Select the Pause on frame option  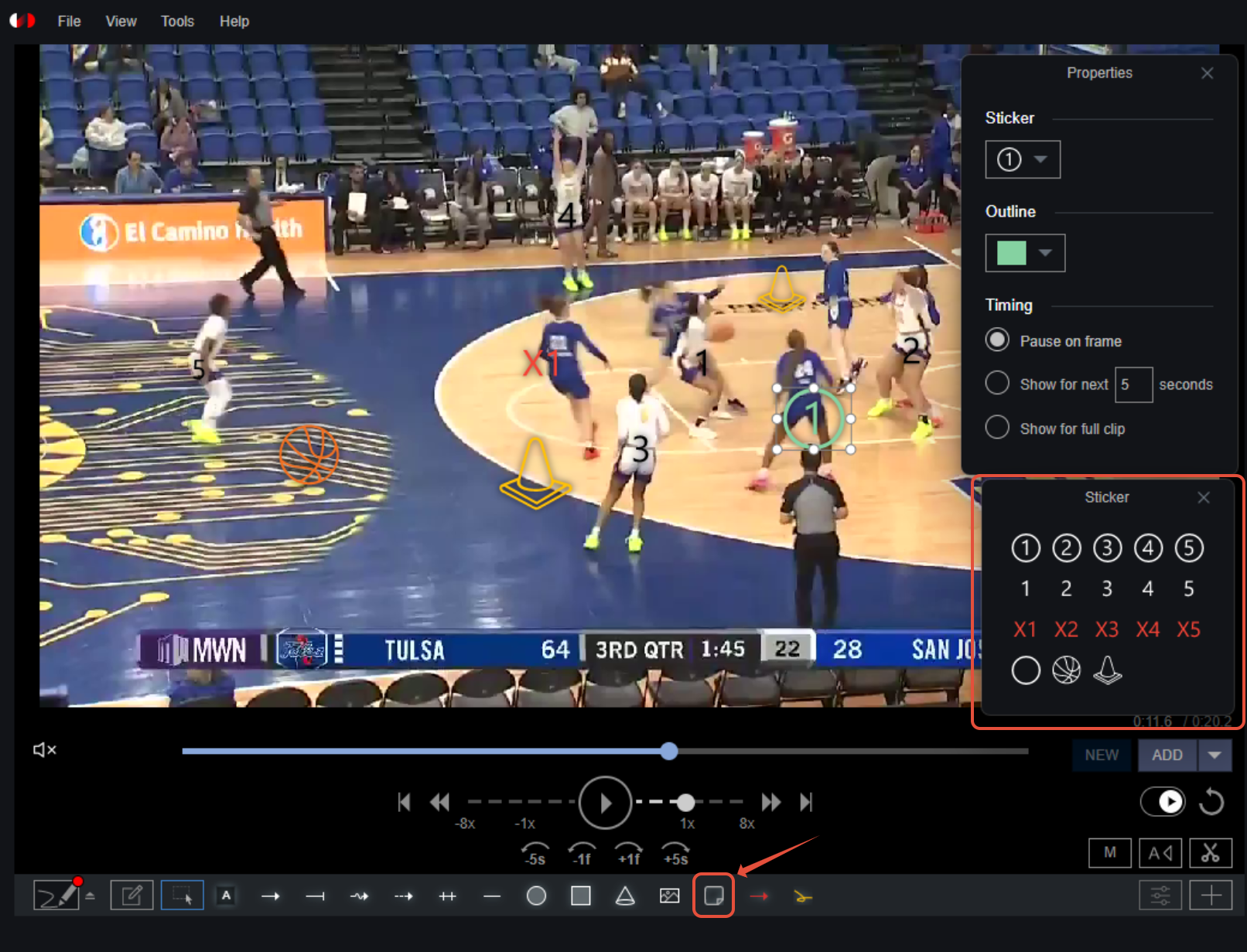(x=997, y=340)
